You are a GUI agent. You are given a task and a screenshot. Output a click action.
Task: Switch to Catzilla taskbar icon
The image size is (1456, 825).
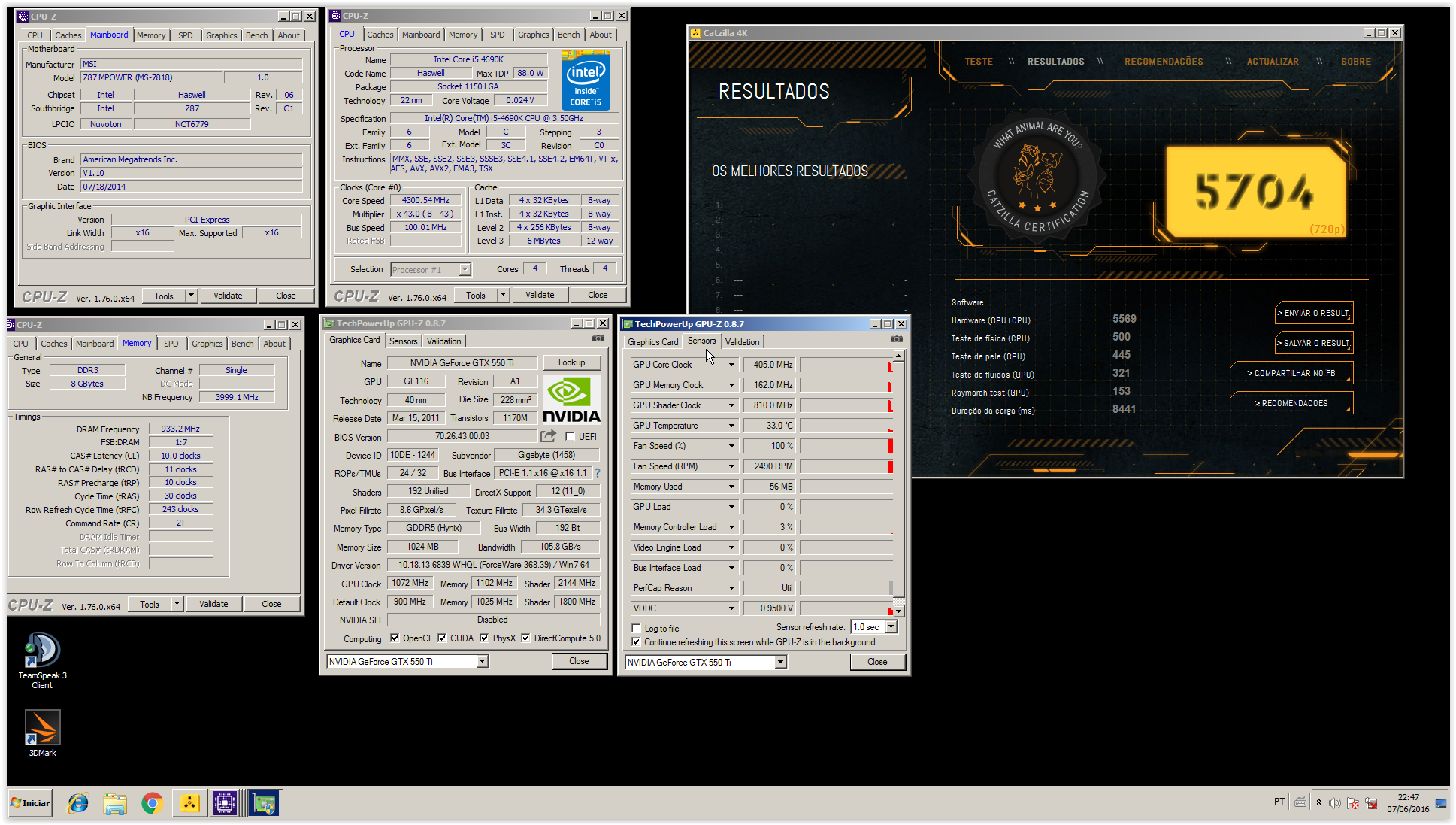[x=189, y=803]
